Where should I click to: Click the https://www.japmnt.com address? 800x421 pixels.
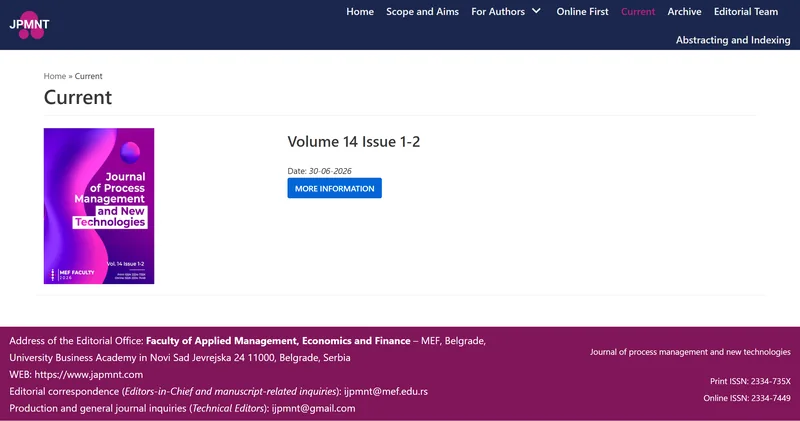coord(89,375)
